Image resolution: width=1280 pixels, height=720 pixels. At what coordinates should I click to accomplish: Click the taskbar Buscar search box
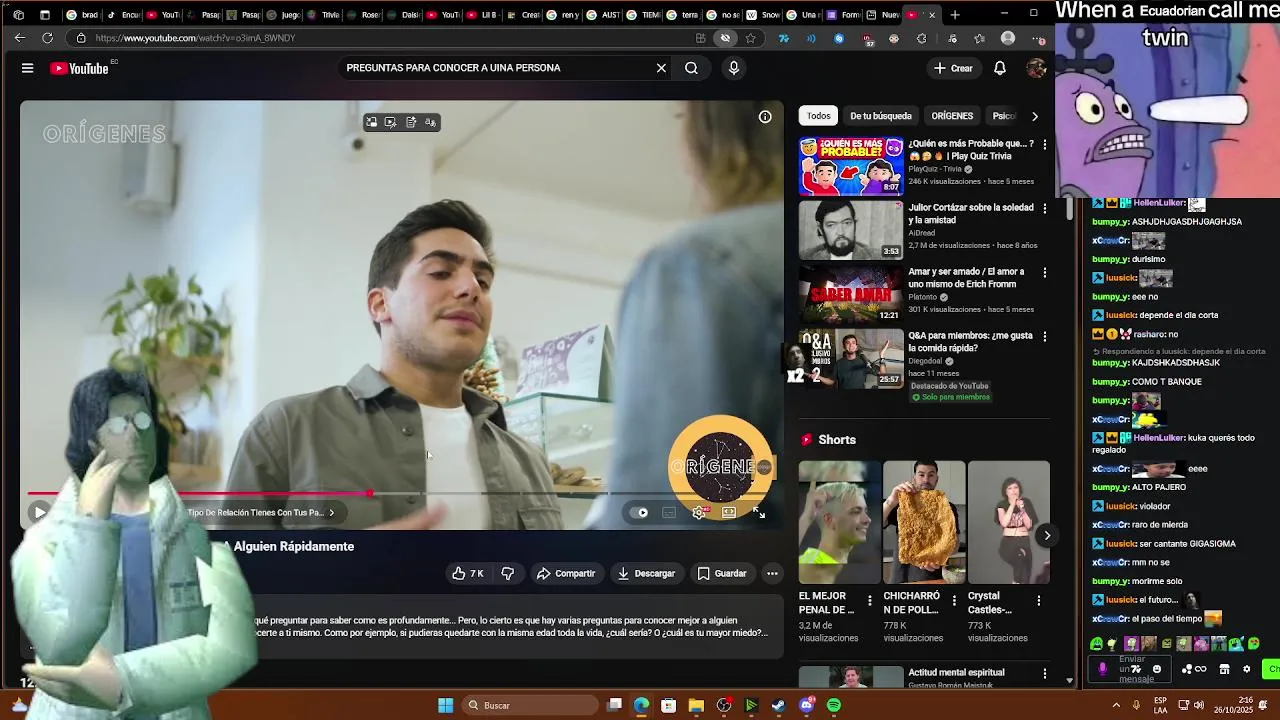[x=530, y=705]
